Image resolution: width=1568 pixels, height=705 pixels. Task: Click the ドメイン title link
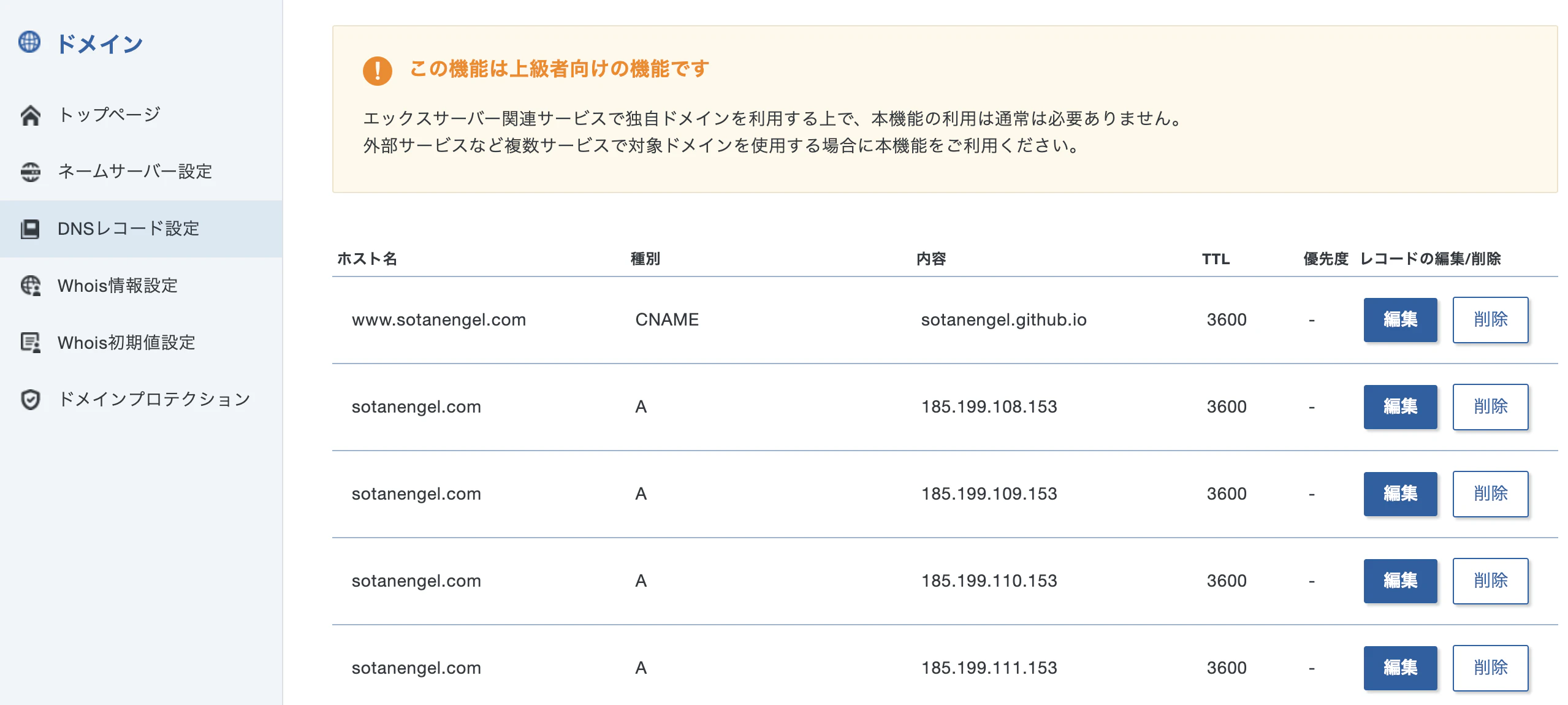pos(99,44)
